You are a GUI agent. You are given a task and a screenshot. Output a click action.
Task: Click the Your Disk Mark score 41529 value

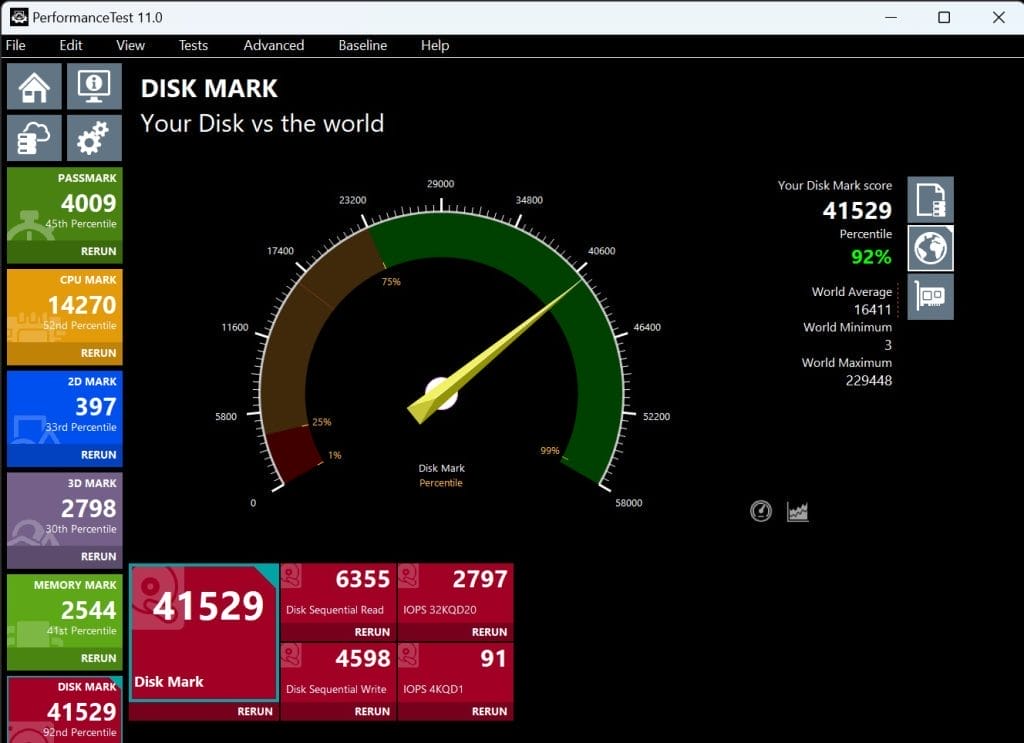click(x=857, y=210)
